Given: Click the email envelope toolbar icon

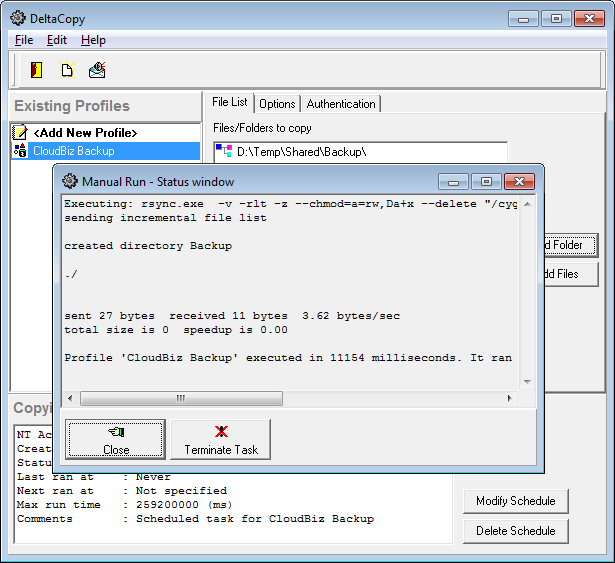Looking at the screenshot, I should 97,70.
